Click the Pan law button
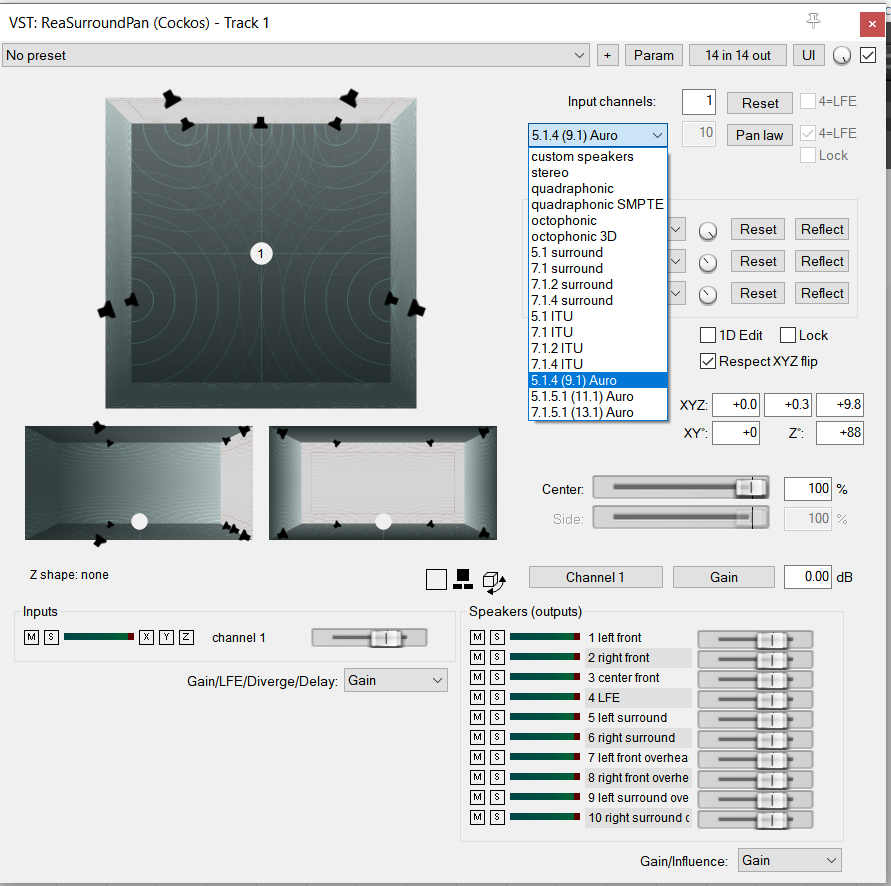The image size is (891, 886). (x=760, y=135)
